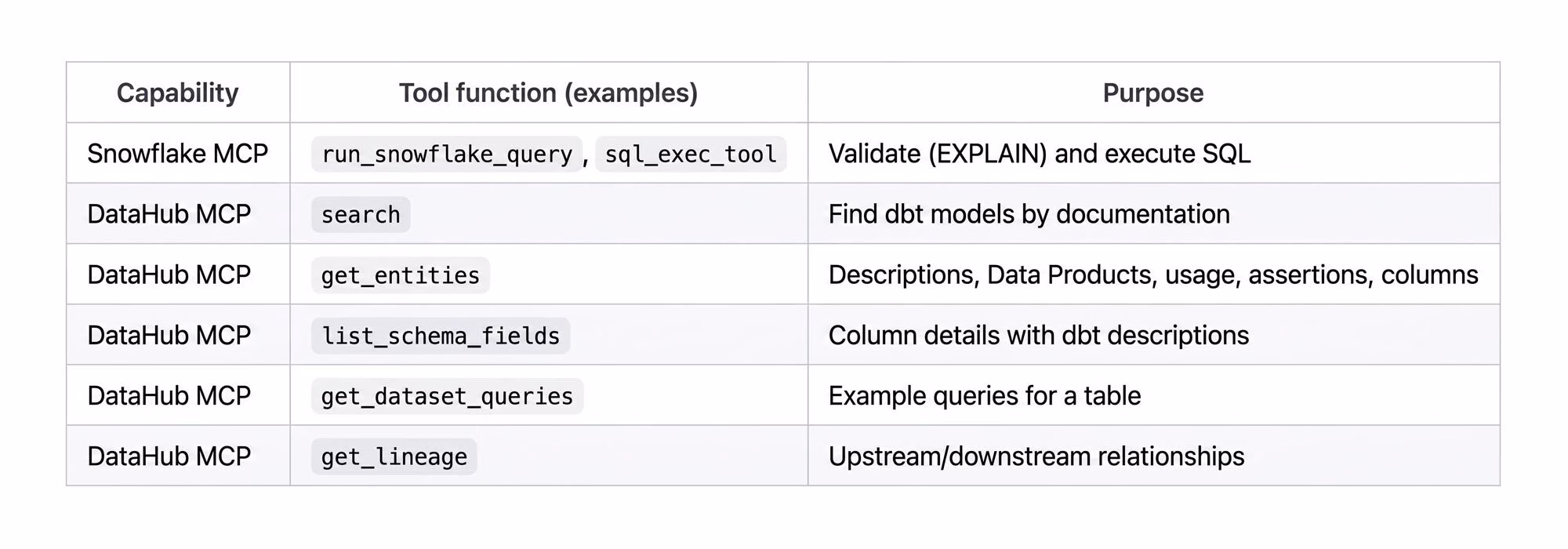Click 'Descriptions, Data Products, usage' cell

[x=1153, y=275]
